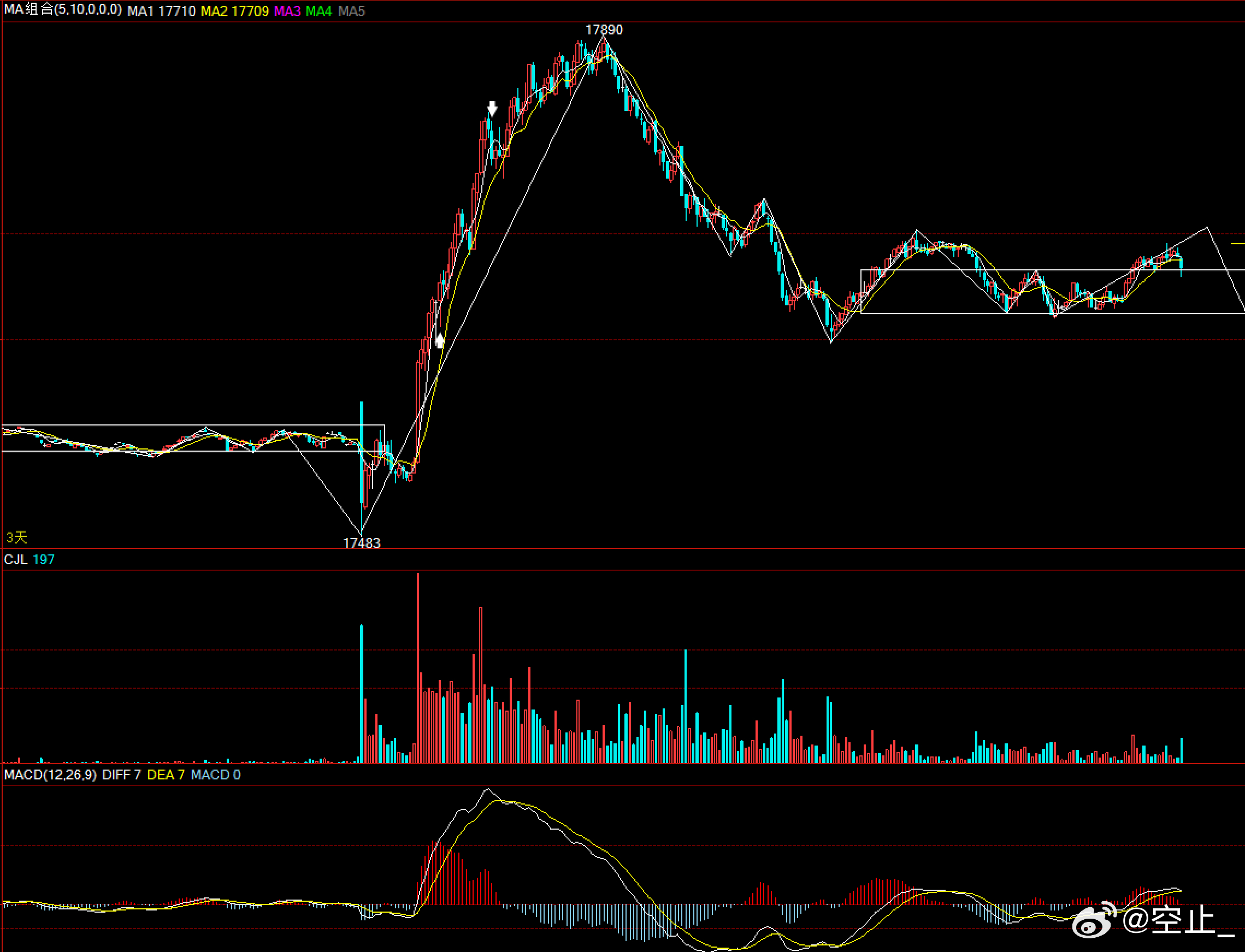
Task: Click the magenta MA3 label
Action: 287,11
